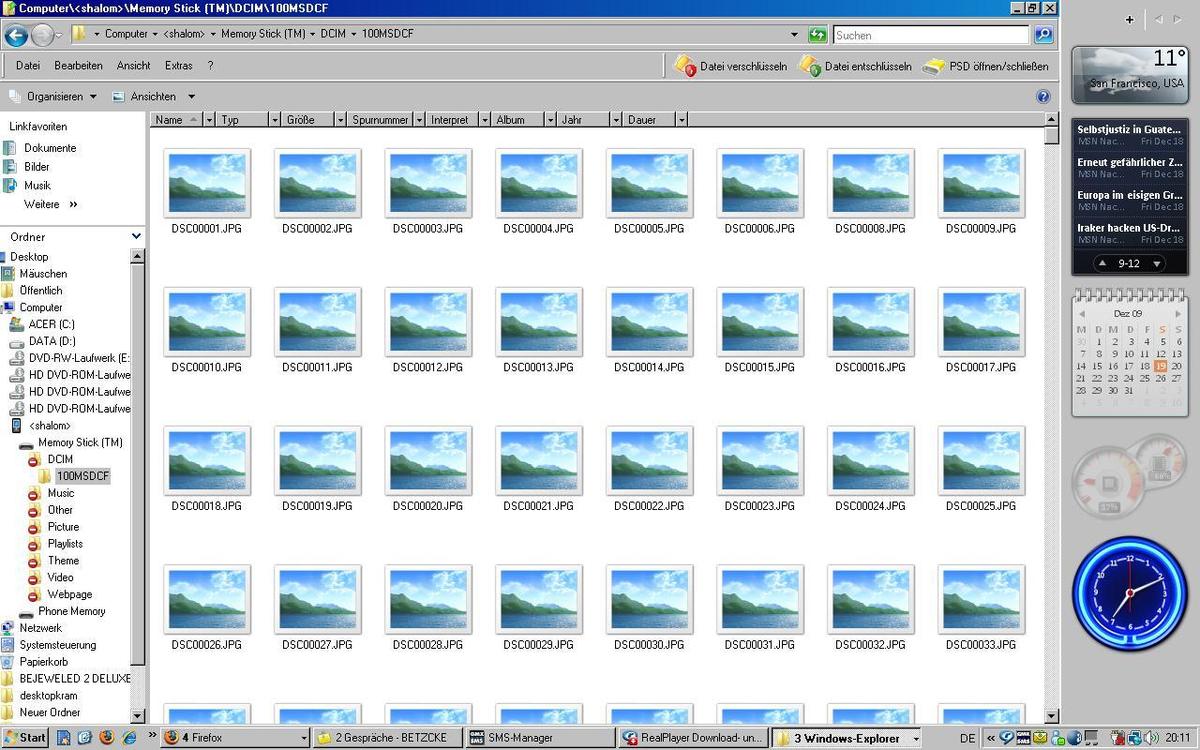Click the Back navigation arrow
1200x750 pixels.
16,35
